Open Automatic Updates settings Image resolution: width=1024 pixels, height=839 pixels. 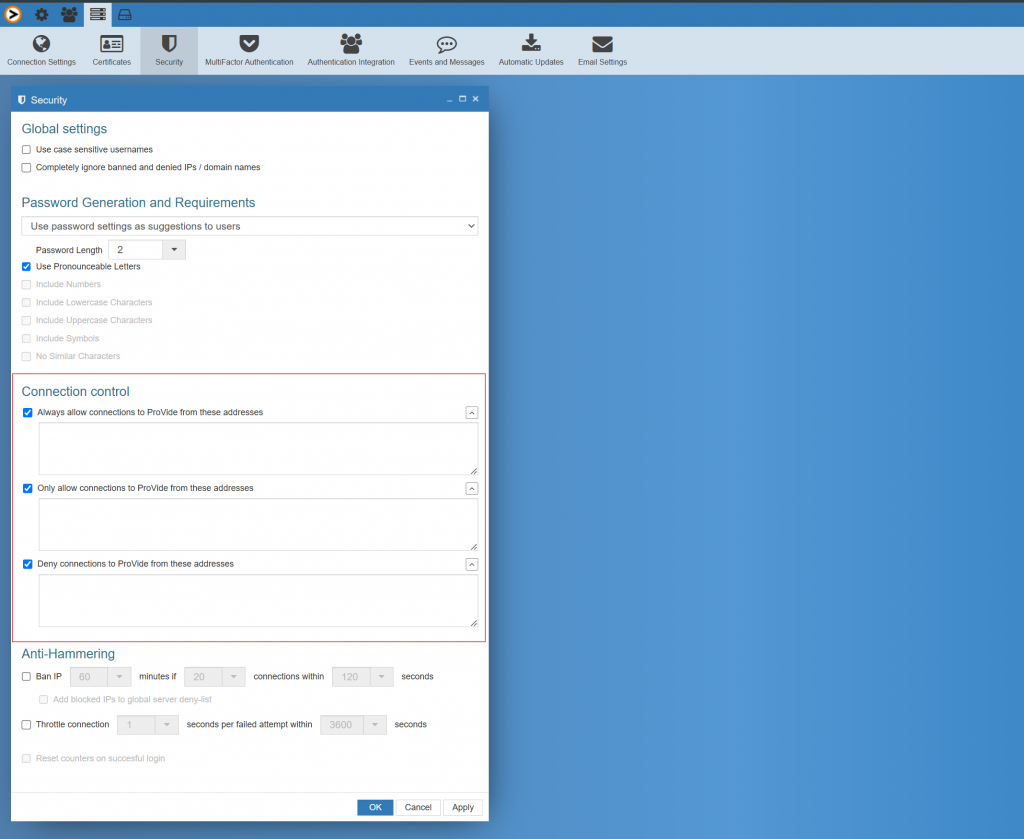point(530,45)
